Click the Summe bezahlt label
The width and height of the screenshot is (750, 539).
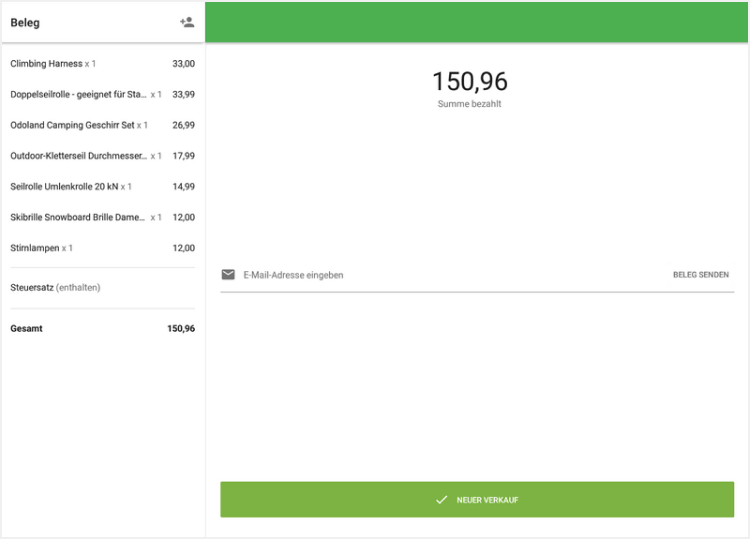(469, 104)
